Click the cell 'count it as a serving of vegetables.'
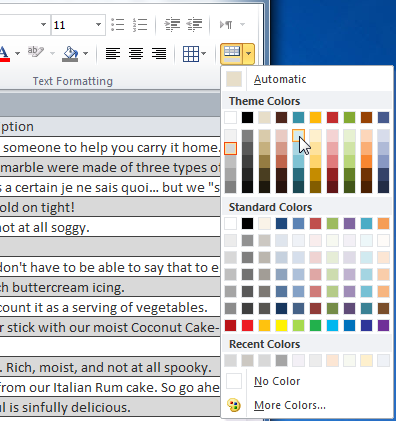 110,307
